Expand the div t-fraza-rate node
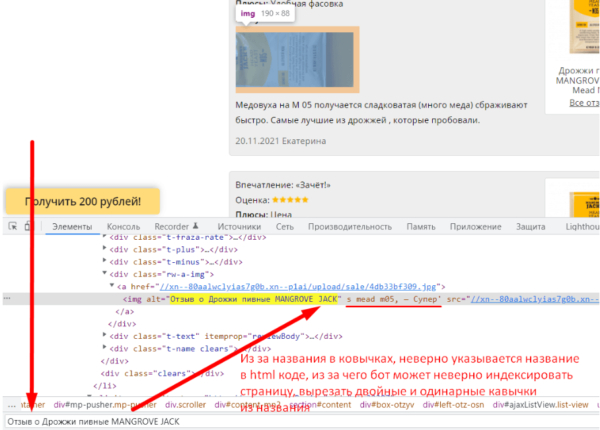This screenshot has height=430, width=600. tap(104, 237)
